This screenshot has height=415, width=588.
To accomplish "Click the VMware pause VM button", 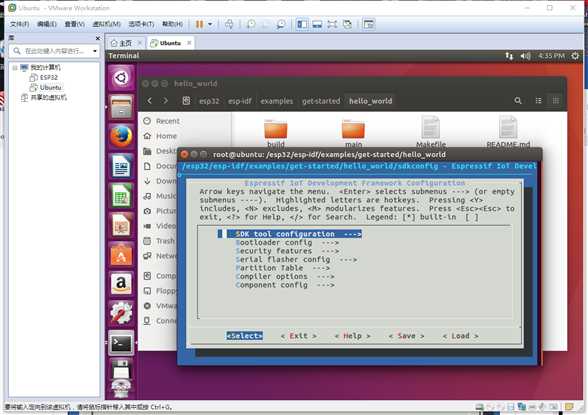I will pos(200,24).
